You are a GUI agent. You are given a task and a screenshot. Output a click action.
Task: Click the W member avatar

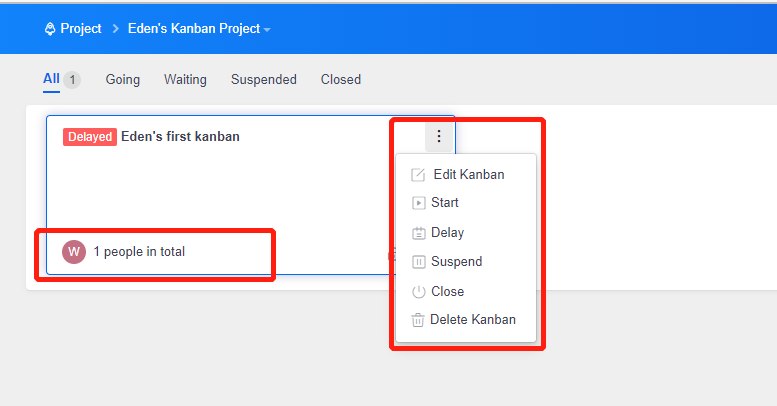[x=74, y=252]
